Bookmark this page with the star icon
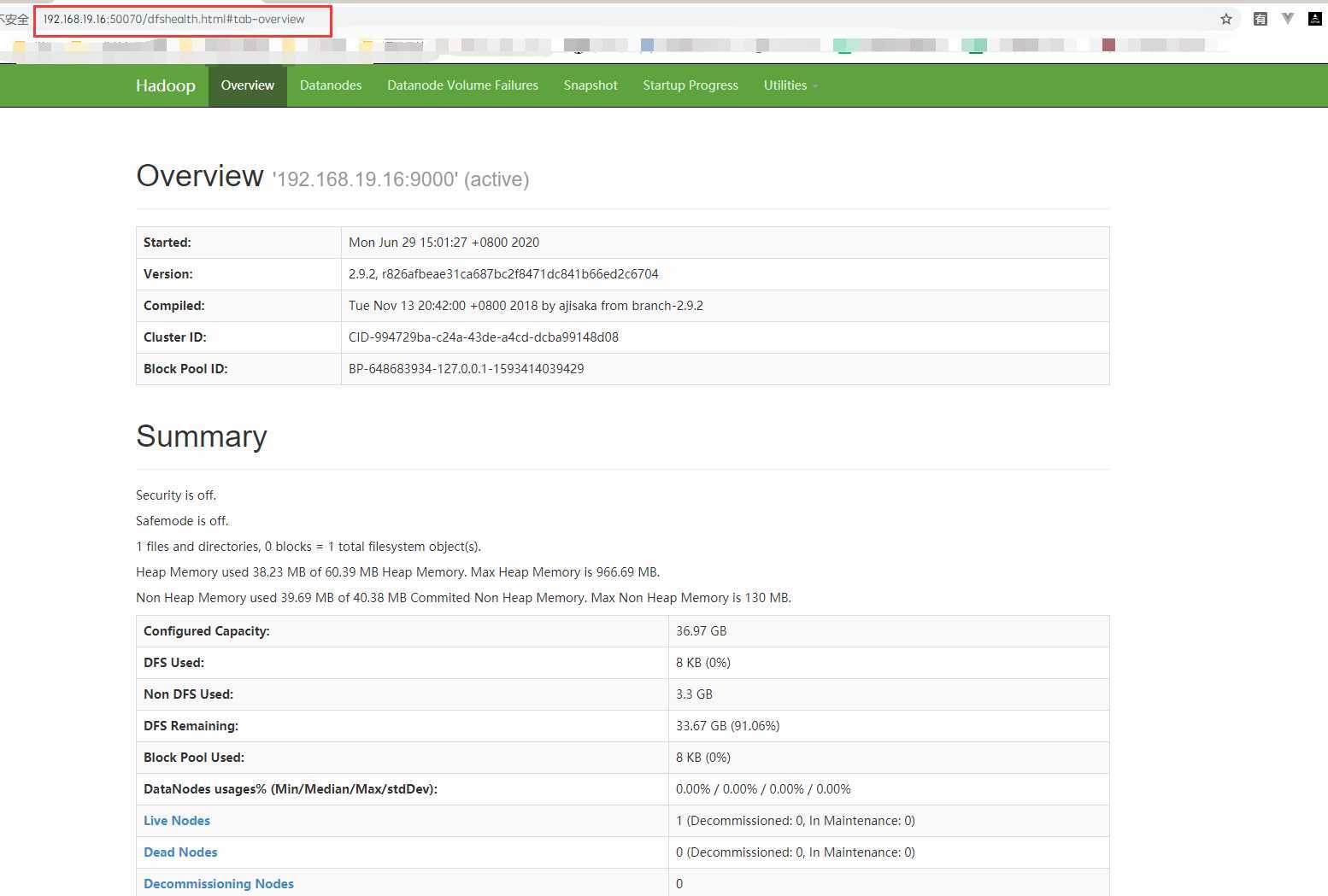Screen dimensions: 1328x896 click(1226, 19)
